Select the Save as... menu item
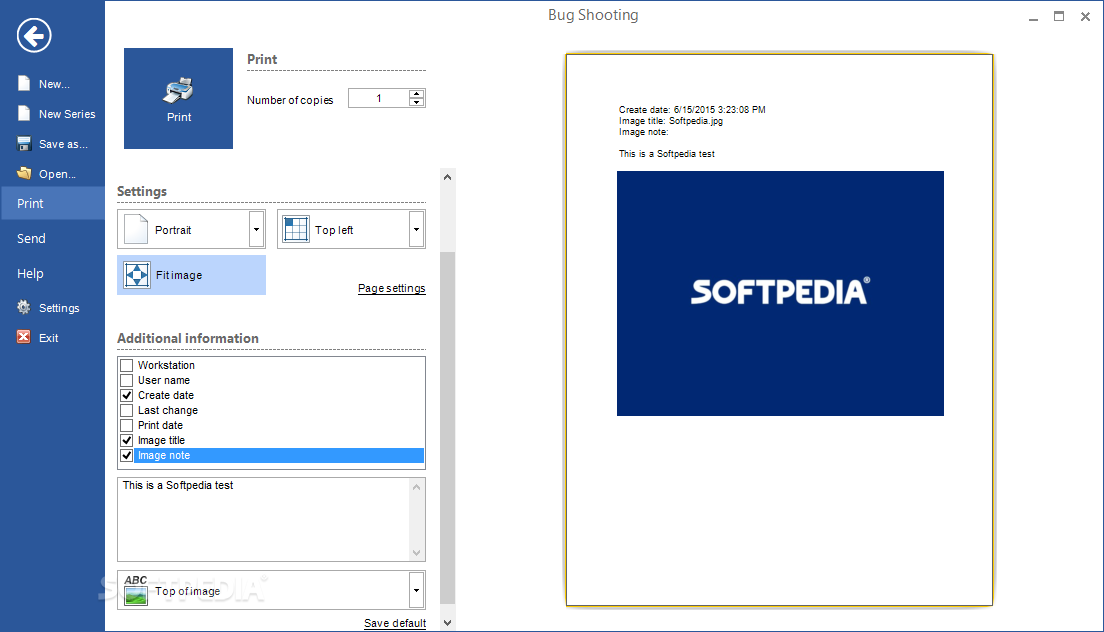Image resolution: width=1104 pixels, height=632 pixels. (63, 144)
